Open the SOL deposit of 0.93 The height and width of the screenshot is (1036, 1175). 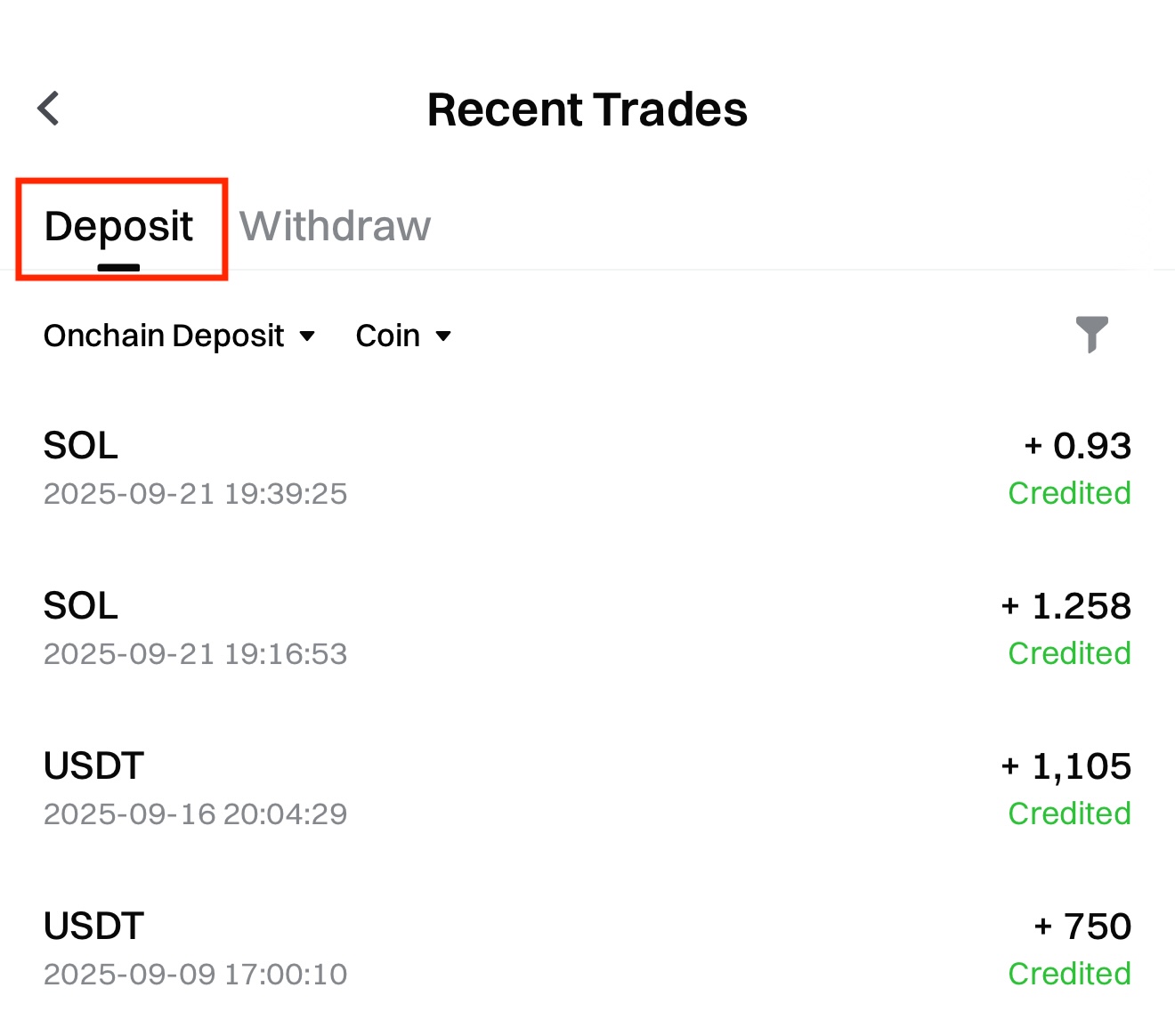[x=587, y=468]
